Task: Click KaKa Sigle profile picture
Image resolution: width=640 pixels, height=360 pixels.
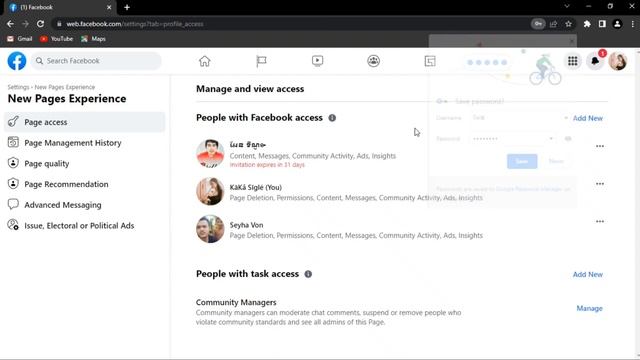Action: (210, 191)
